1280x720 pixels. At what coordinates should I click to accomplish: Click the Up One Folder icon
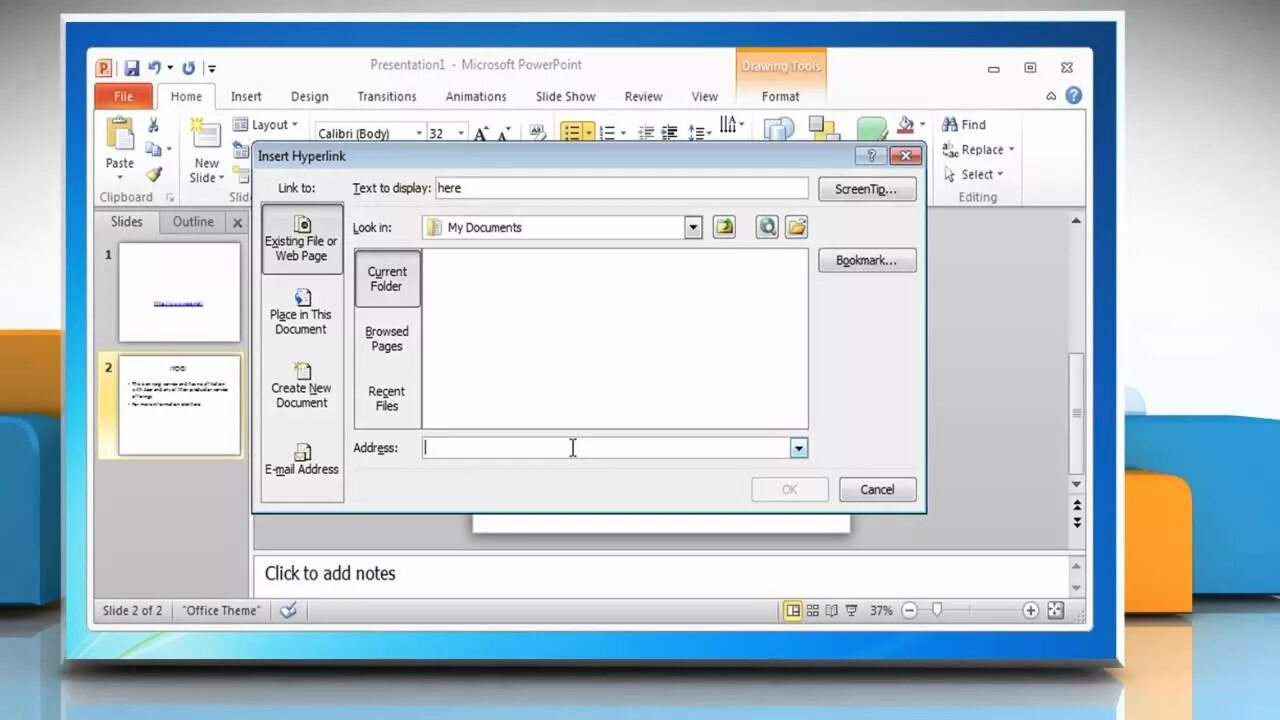coord(724,227)
